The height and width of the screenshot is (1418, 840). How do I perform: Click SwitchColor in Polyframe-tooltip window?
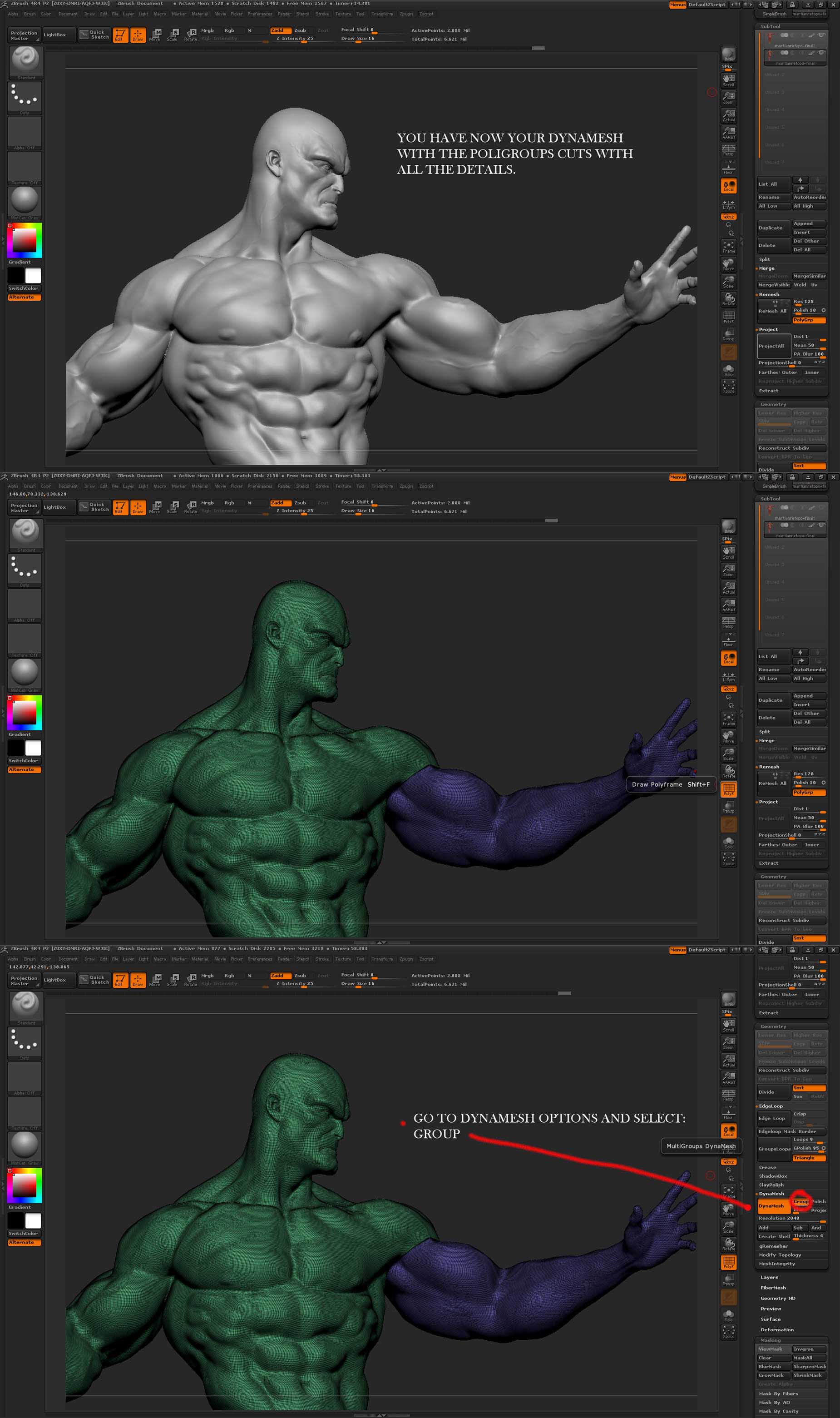coord(24,760)
